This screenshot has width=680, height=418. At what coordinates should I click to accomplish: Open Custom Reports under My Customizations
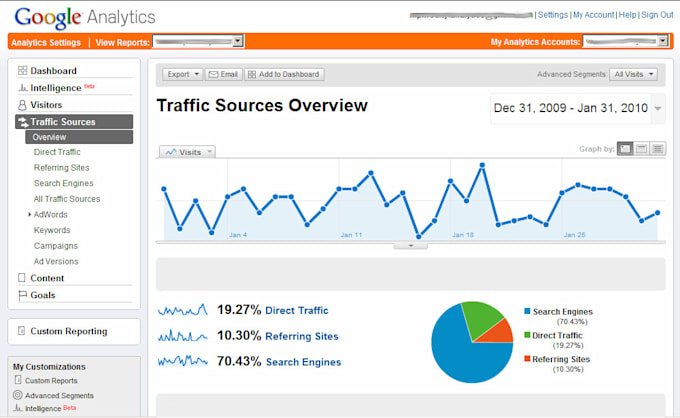pos(51,381)
